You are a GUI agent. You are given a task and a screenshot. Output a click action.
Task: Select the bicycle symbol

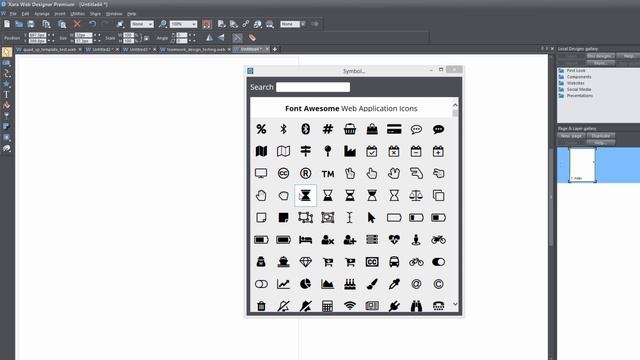point(416,262)
